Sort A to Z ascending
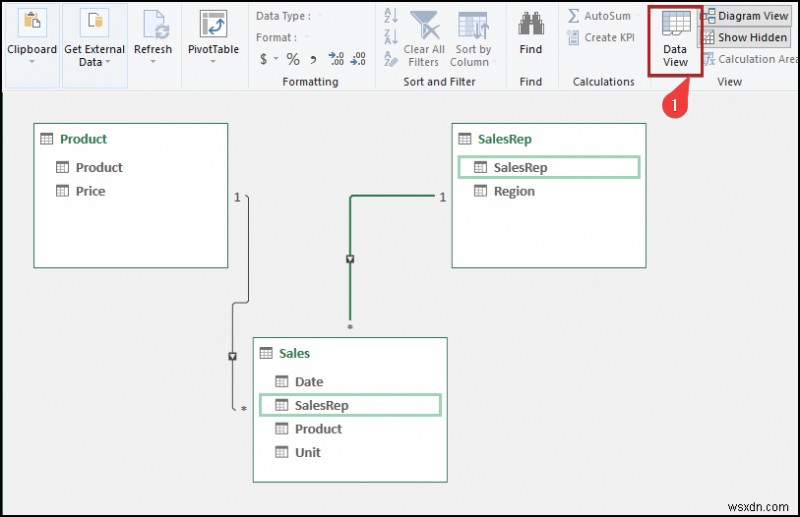This screenshot has height=517, width=800. click(x=391, y=15)
